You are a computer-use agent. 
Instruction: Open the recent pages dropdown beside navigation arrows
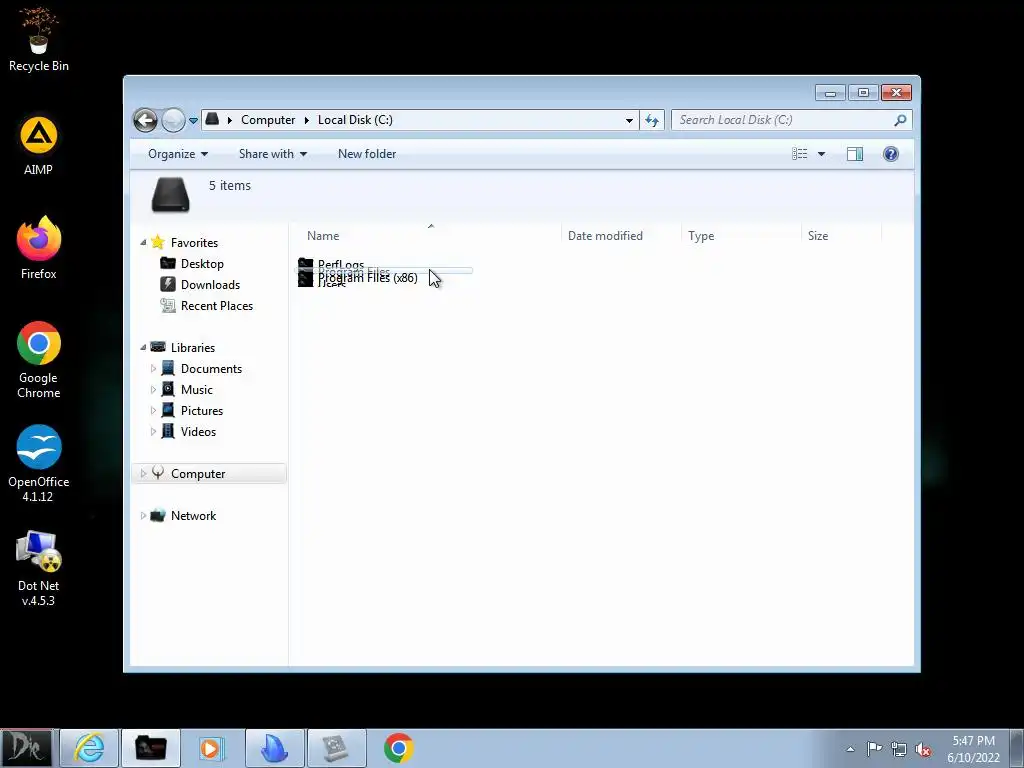193,121
